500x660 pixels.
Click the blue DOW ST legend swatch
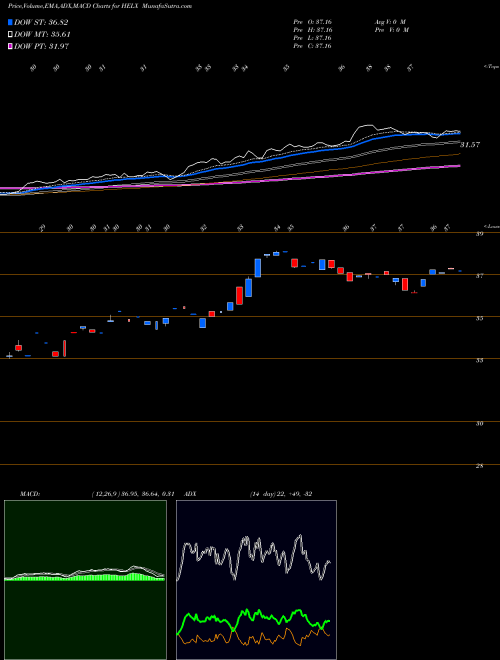[x=10, y=22]
